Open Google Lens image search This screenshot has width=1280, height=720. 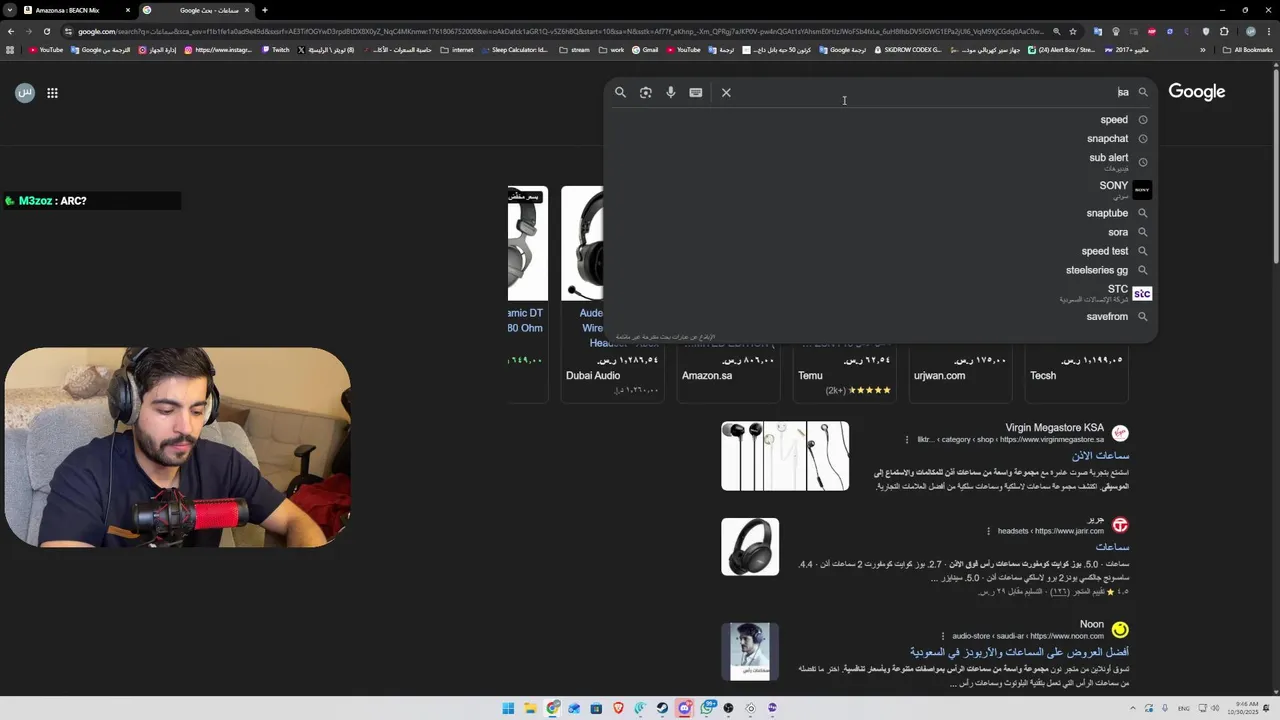646,92
